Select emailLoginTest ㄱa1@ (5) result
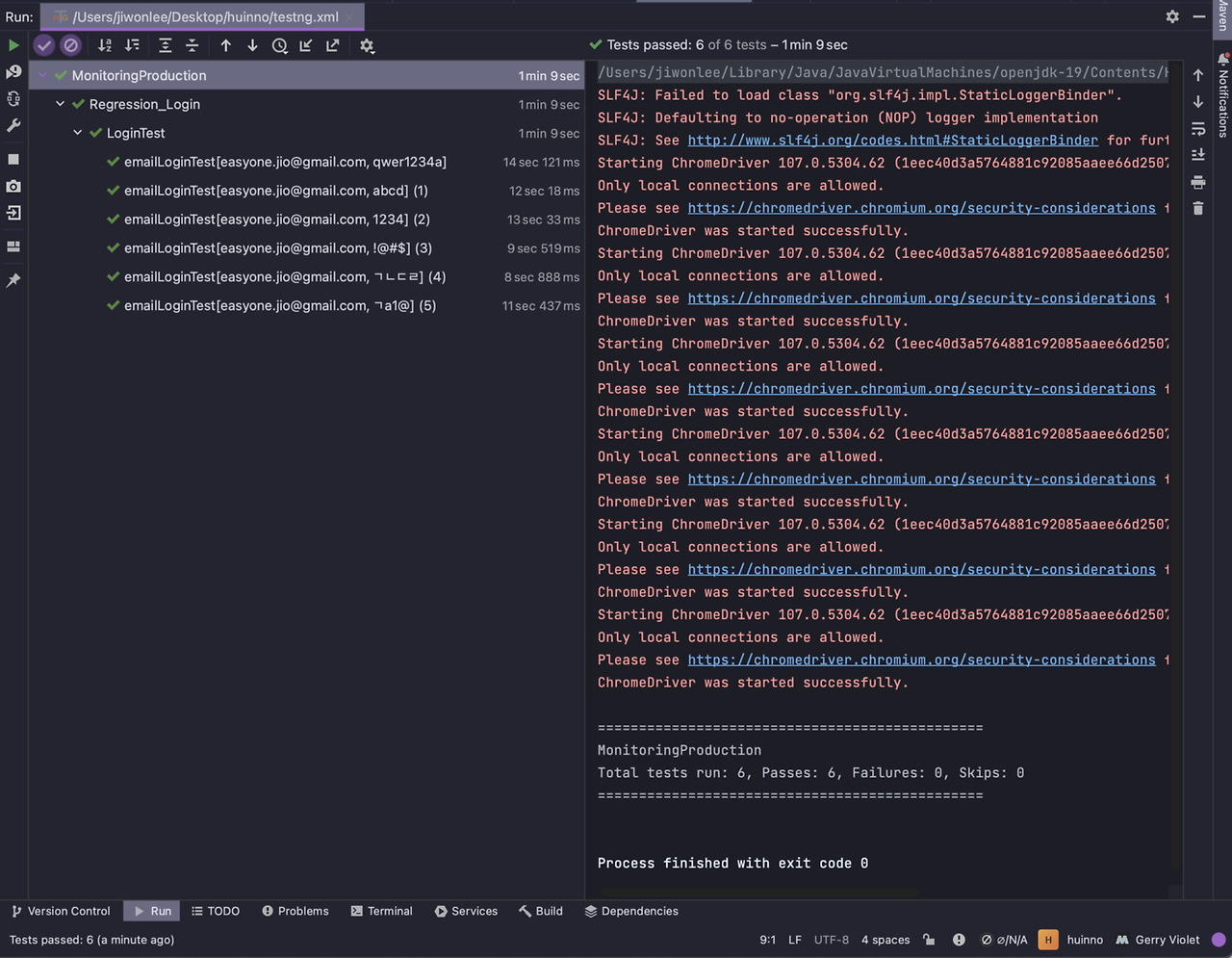 click(307, 306)
